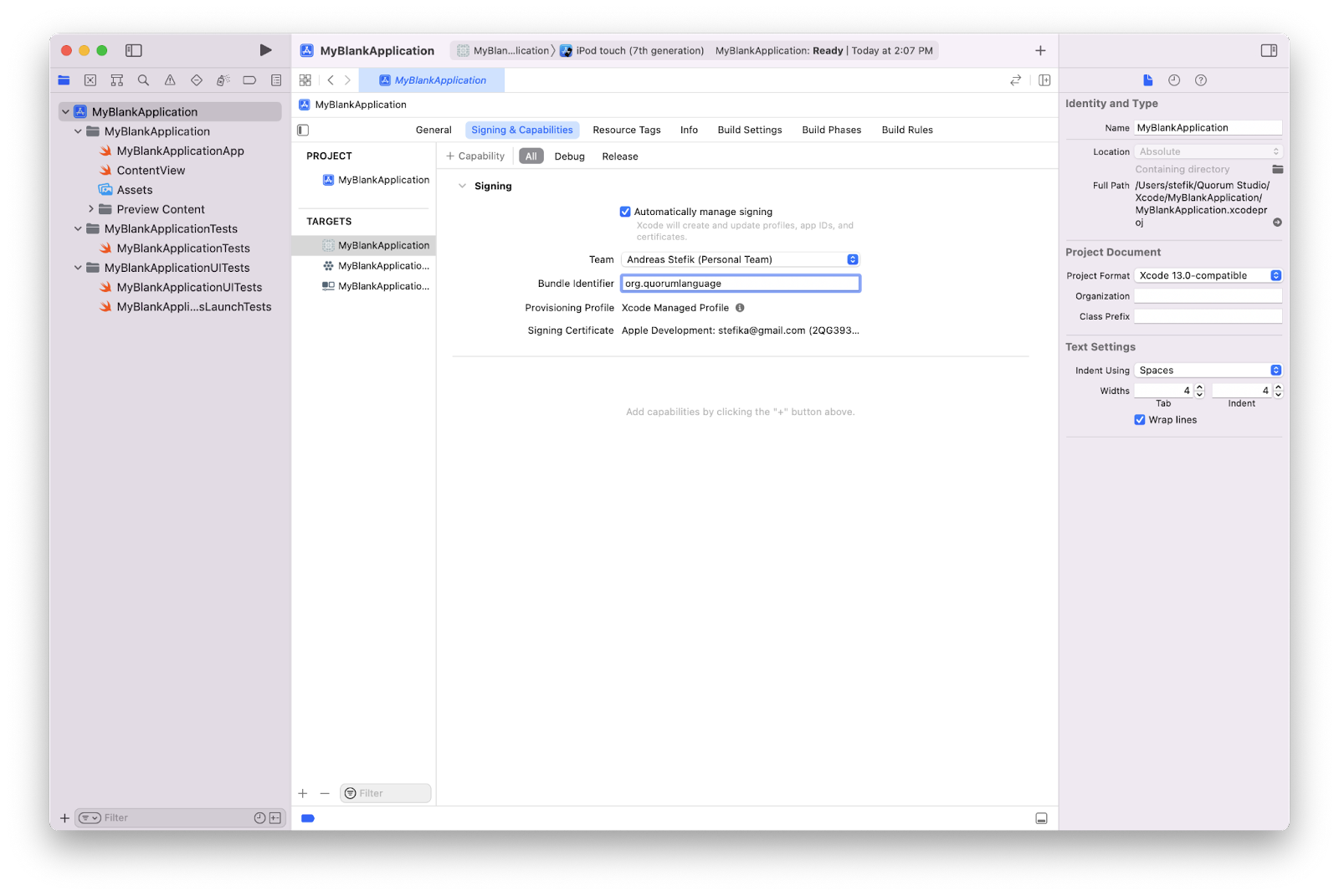
Task: Switch to the Build Rules tab
Action: pyautogui.click(x=907, y=130)
